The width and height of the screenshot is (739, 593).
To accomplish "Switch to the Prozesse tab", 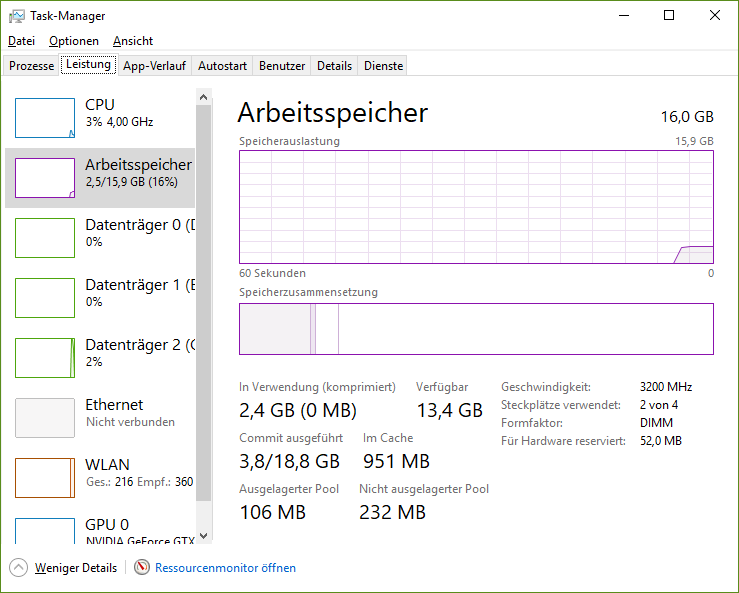I will pyautogui.click(x=31, y=66).
